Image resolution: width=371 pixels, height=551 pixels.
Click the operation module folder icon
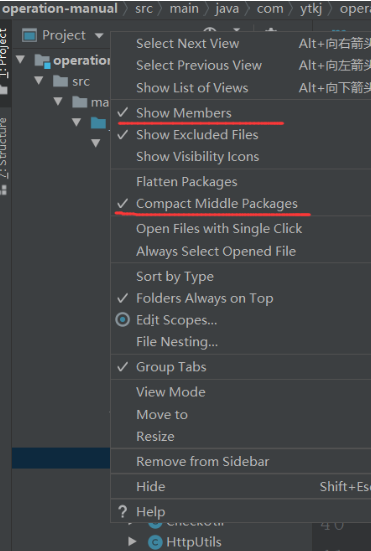tap(43, 60)
